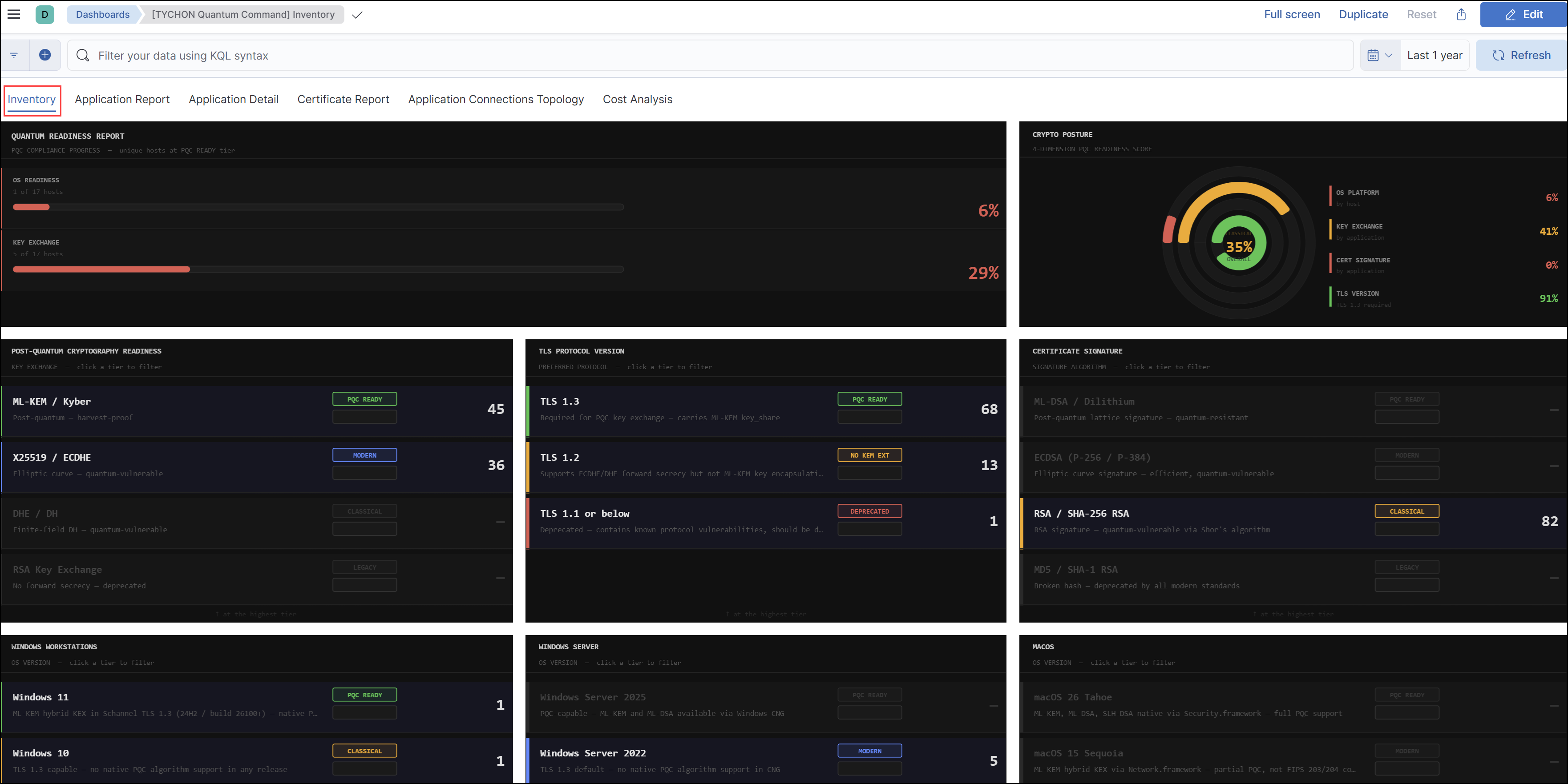The image size is (1568, 784).
Task: Filter by RSA / SHA-256 RSA tier
Action: (x=1293, y=522)
